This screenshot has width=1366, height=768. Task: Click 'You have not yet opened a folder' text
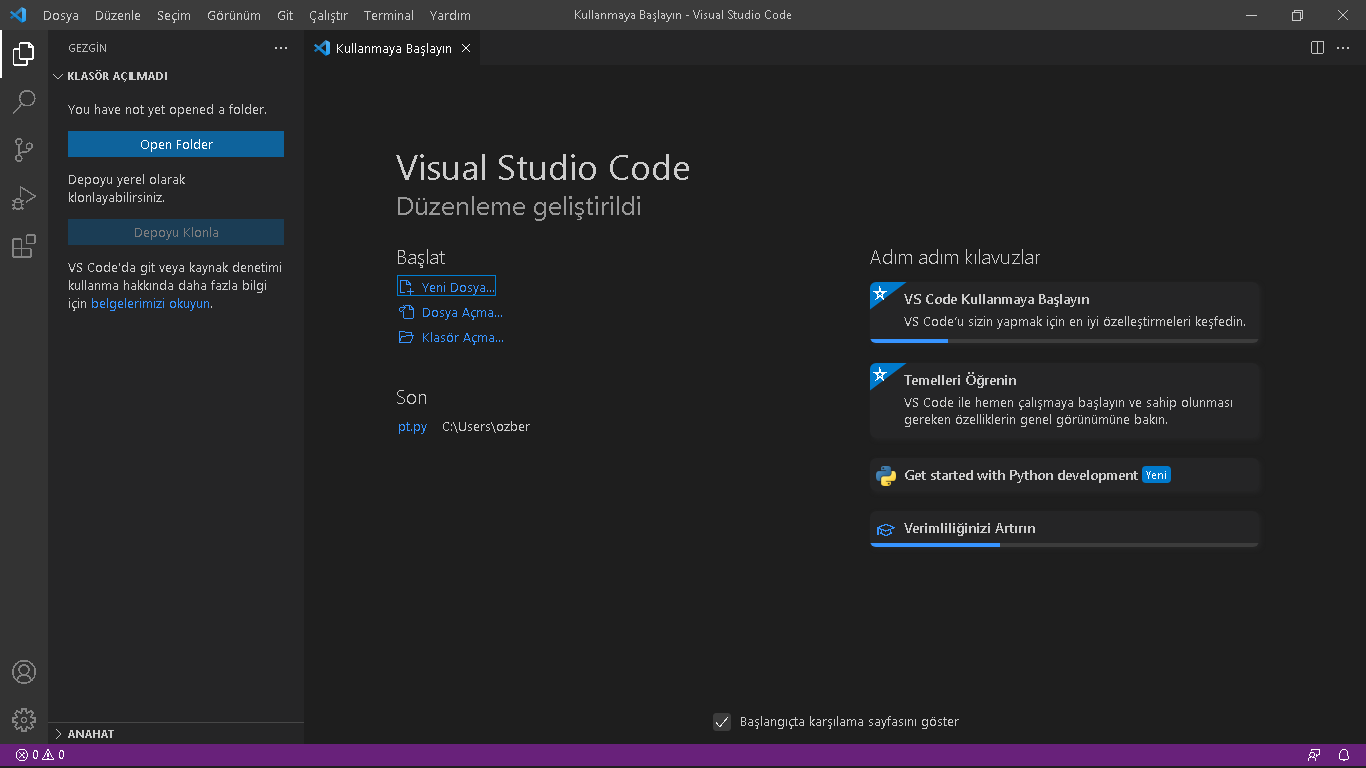point(167,110)
